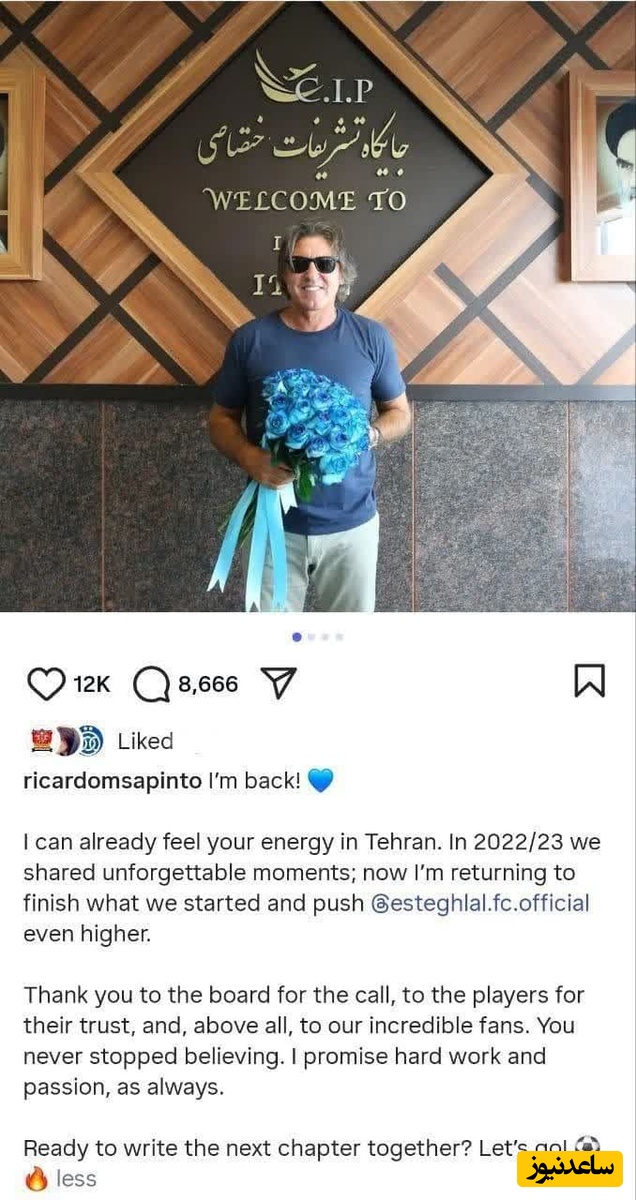Tap first liker avatar thumbnail
Viewport: 636px width, 1200px height.
pyautogui.click(x=42, y=741)
